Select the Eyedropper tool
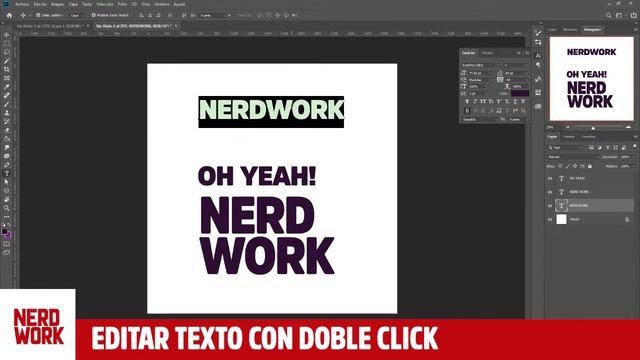 click(7, 87)
